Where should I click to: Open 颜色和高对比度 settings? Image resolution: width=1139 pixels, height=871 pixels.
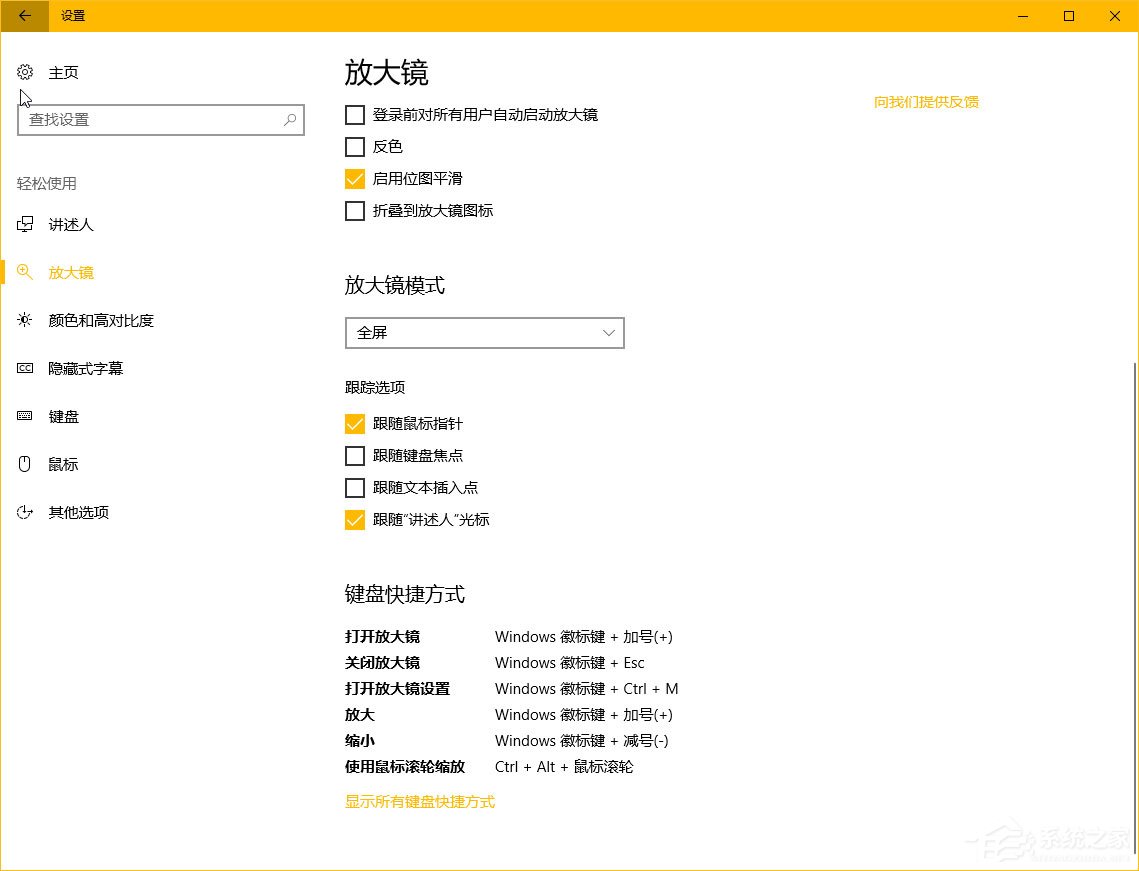[100, 320]
